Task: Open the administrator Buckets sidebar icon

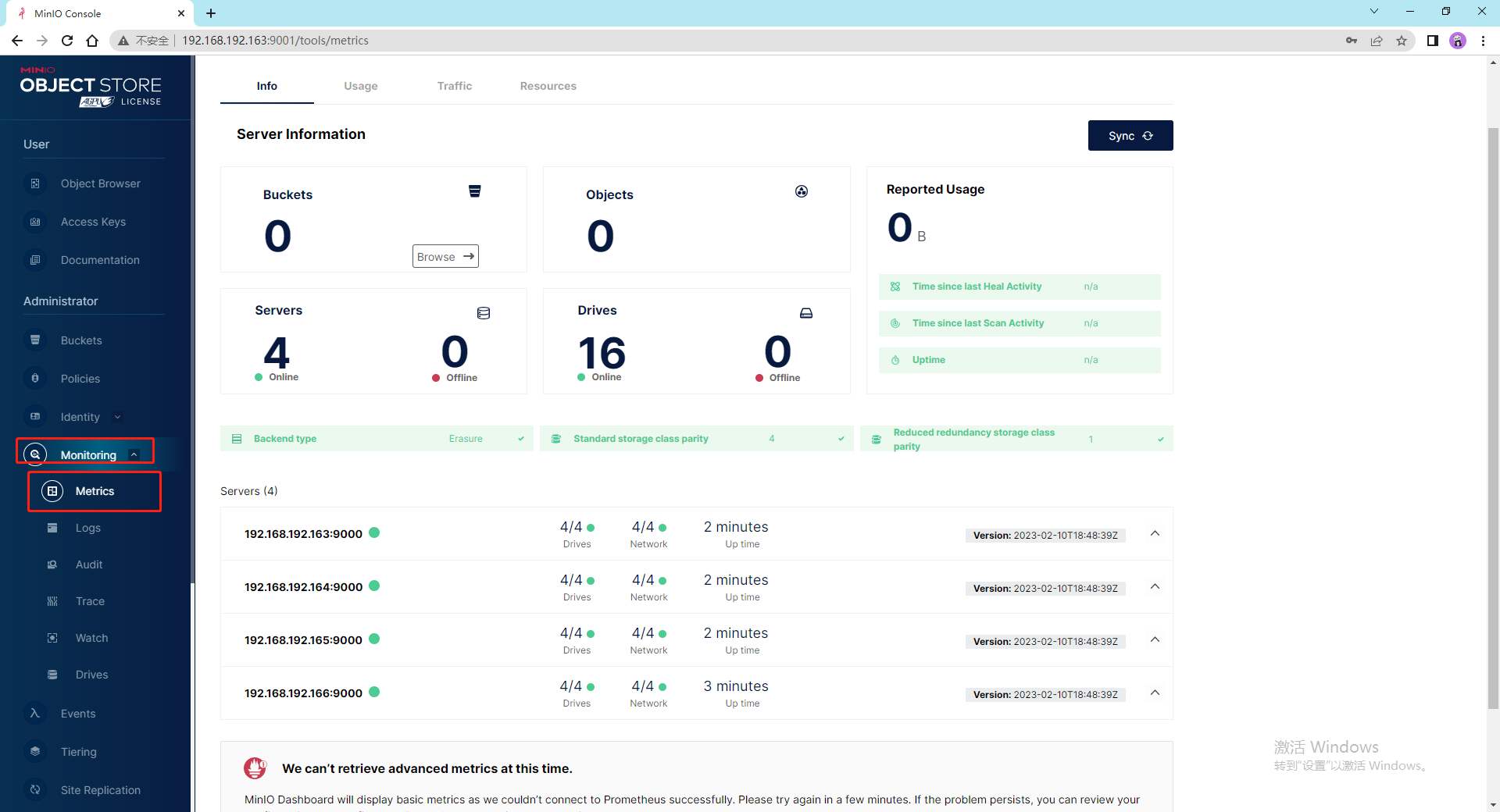Action: pyautogui.click(x=35, y=340)
